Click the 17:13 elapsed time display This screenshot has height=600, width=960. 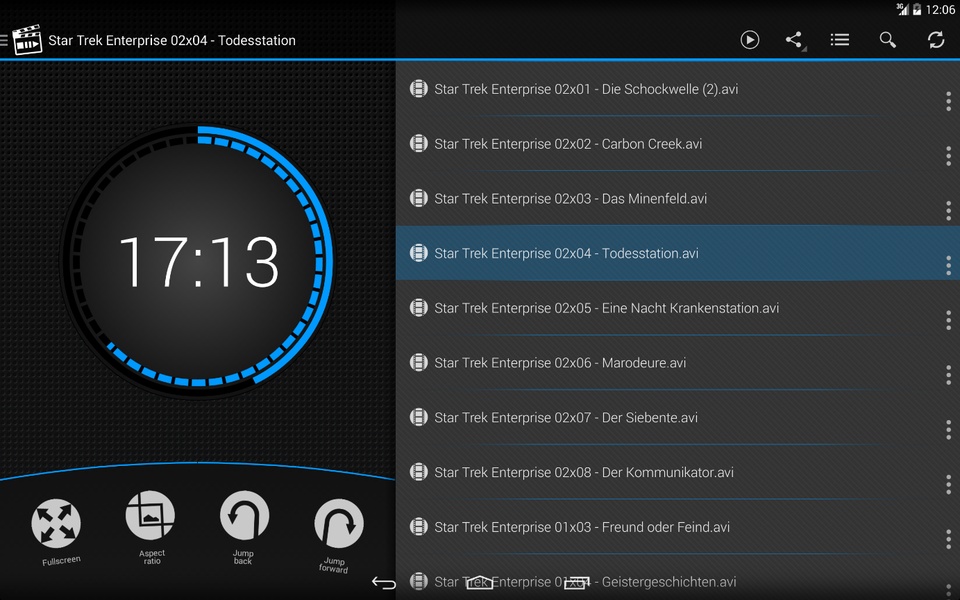[x=198, y=261]
